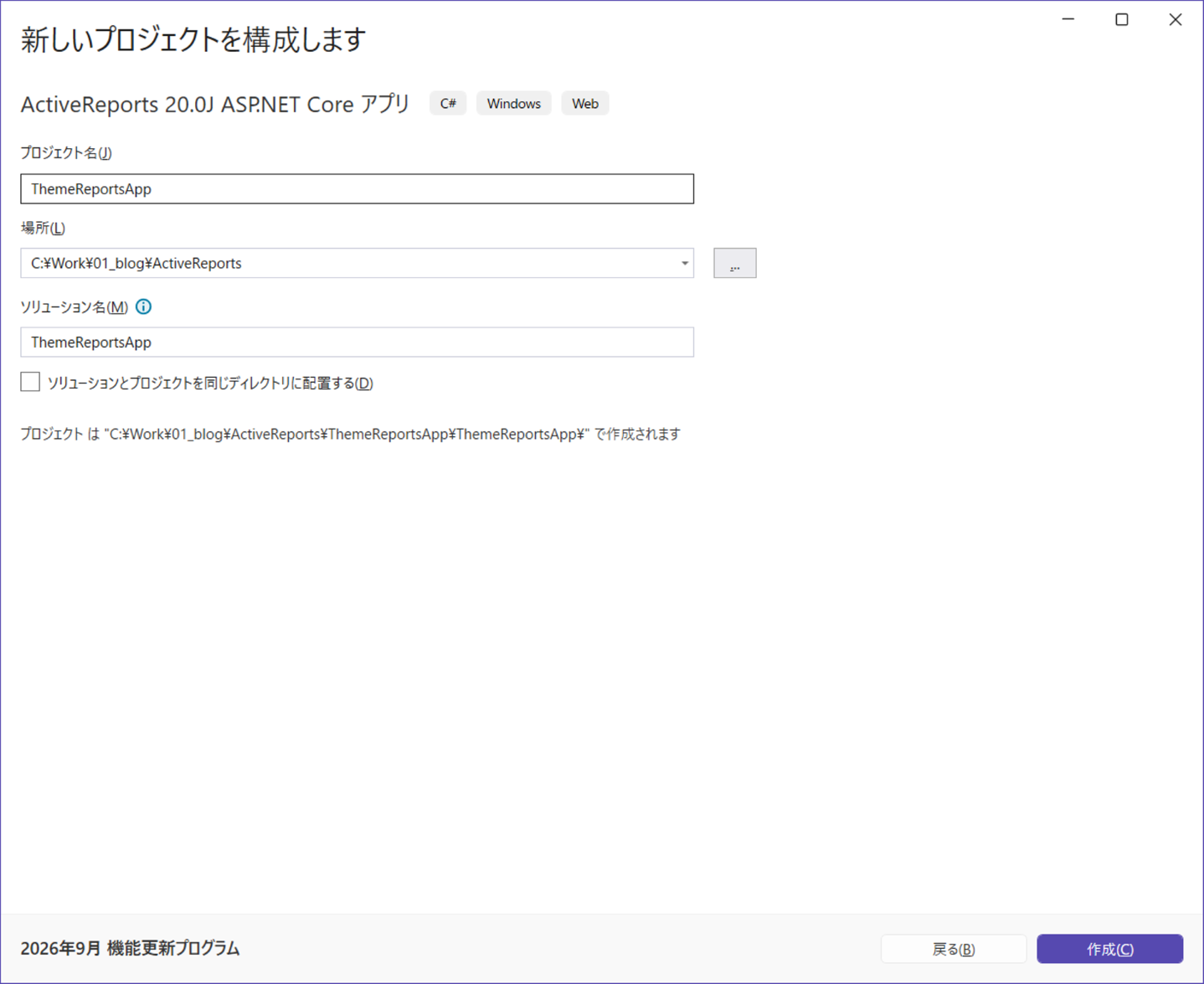1204x984 pixels.
Task: Click the C# tag
Action: point(448,103)
